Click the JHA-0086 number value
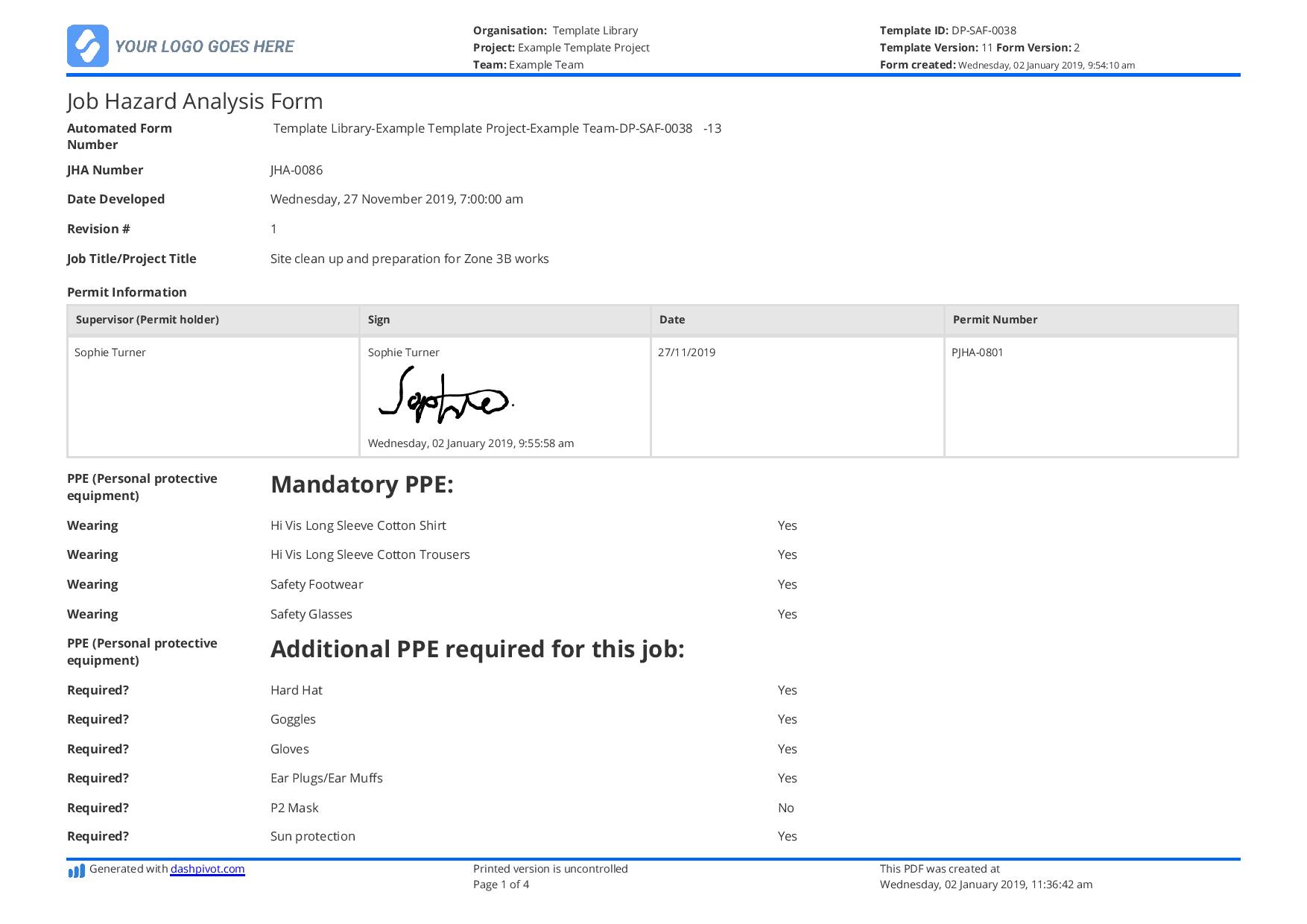 297,170
